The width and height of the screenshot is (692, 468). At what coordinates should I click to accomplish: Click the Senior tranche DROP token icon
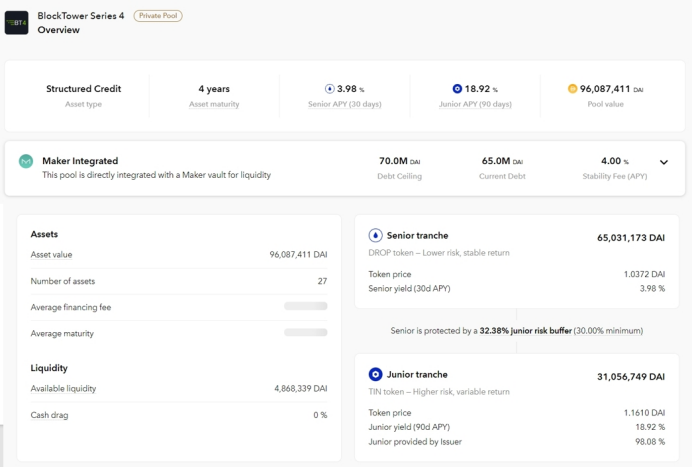[376, 236]
